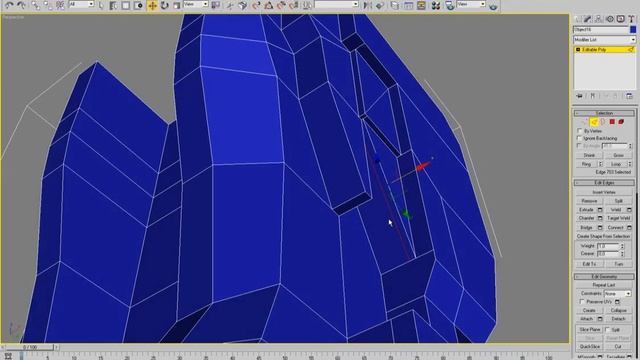
Task: Open the Render Scene dialog icon
Action: [449, 5]
